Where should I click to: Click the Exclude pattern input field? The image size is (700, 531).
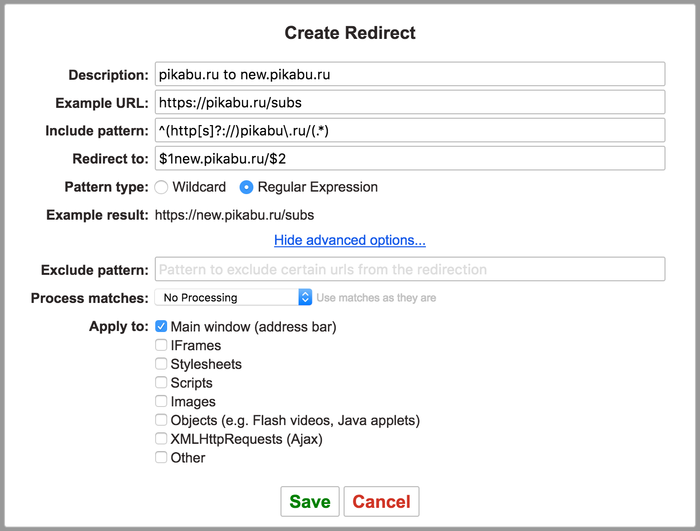tap(410, 269)
